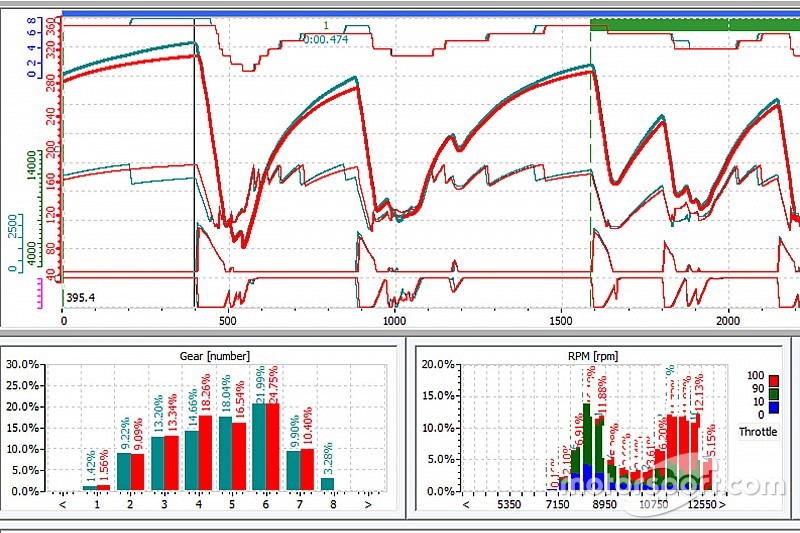
Task: Click the teal gear 5 histogram bar
Action: tap(226, 454)
